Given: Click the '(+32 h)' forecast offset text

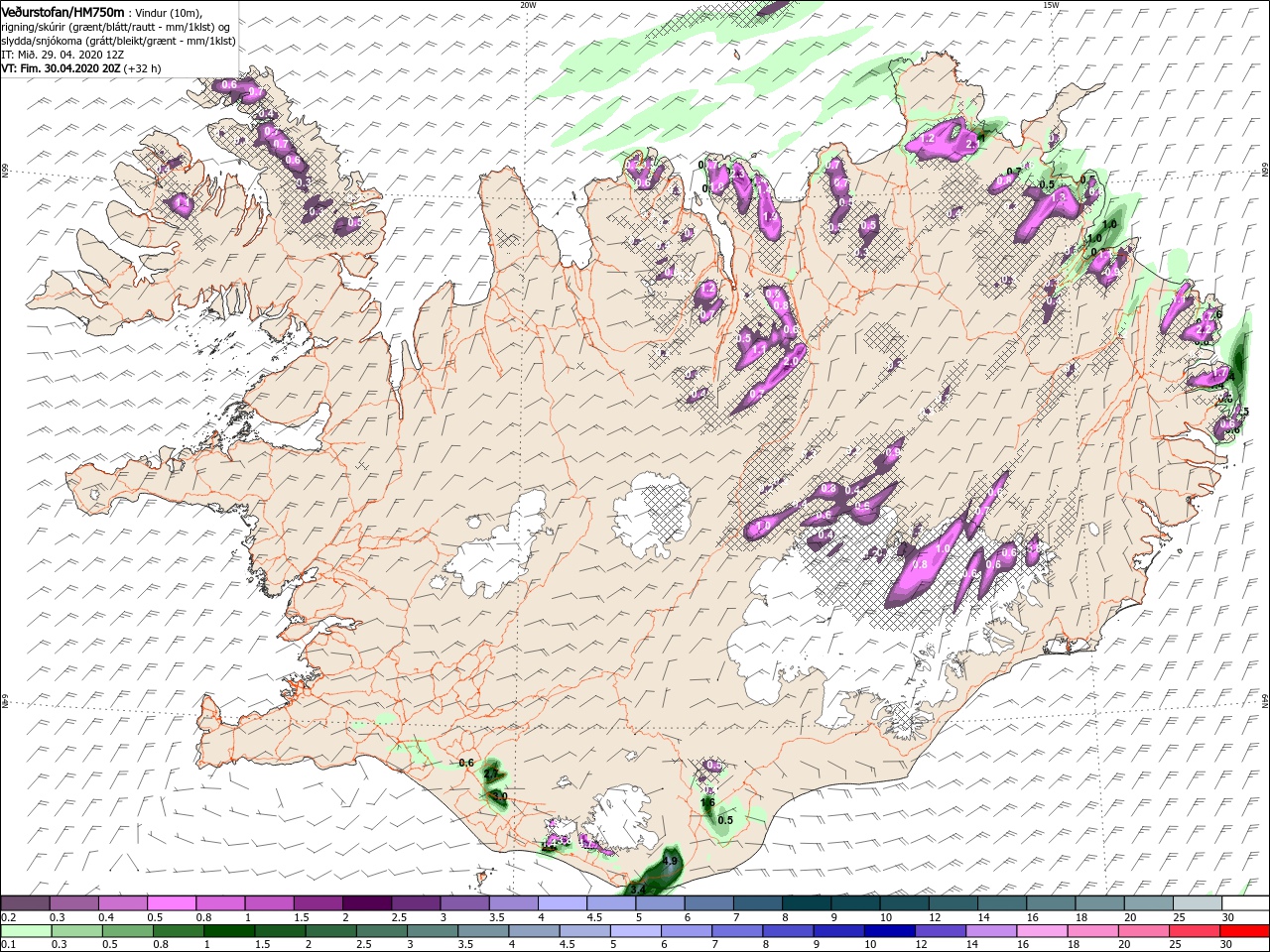Looking at the screenshot, I should [x=142, y=69].
